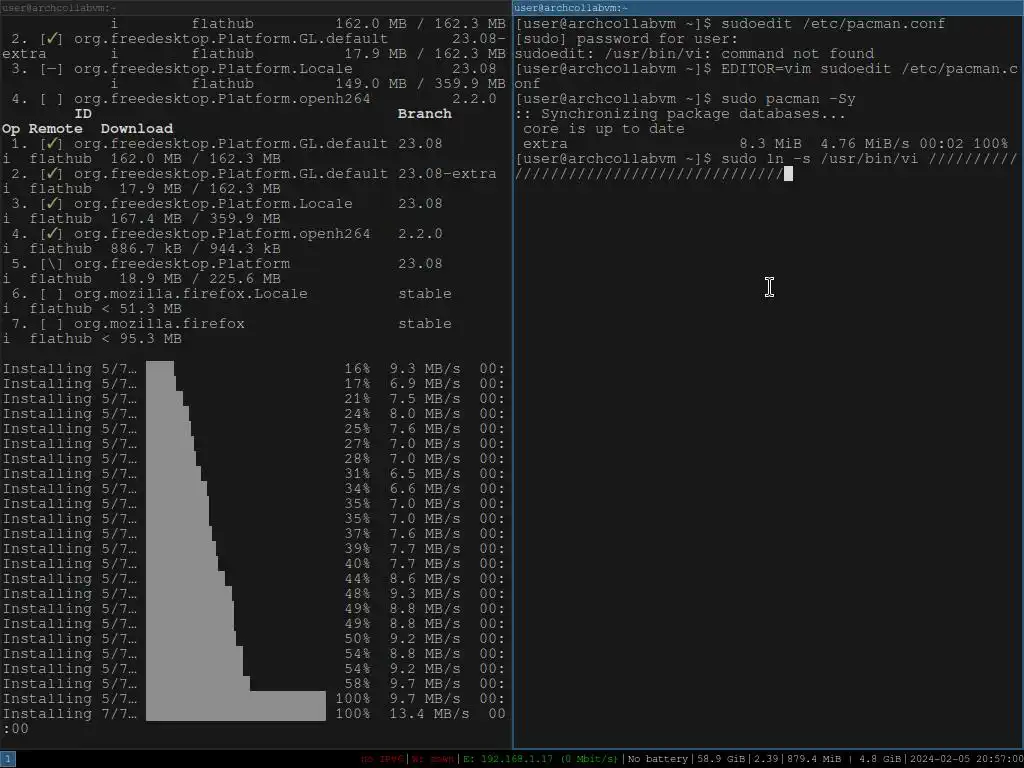
Task: Click the 'org.freedesktop.Platform' row 5 name
Action: point(182,264)
